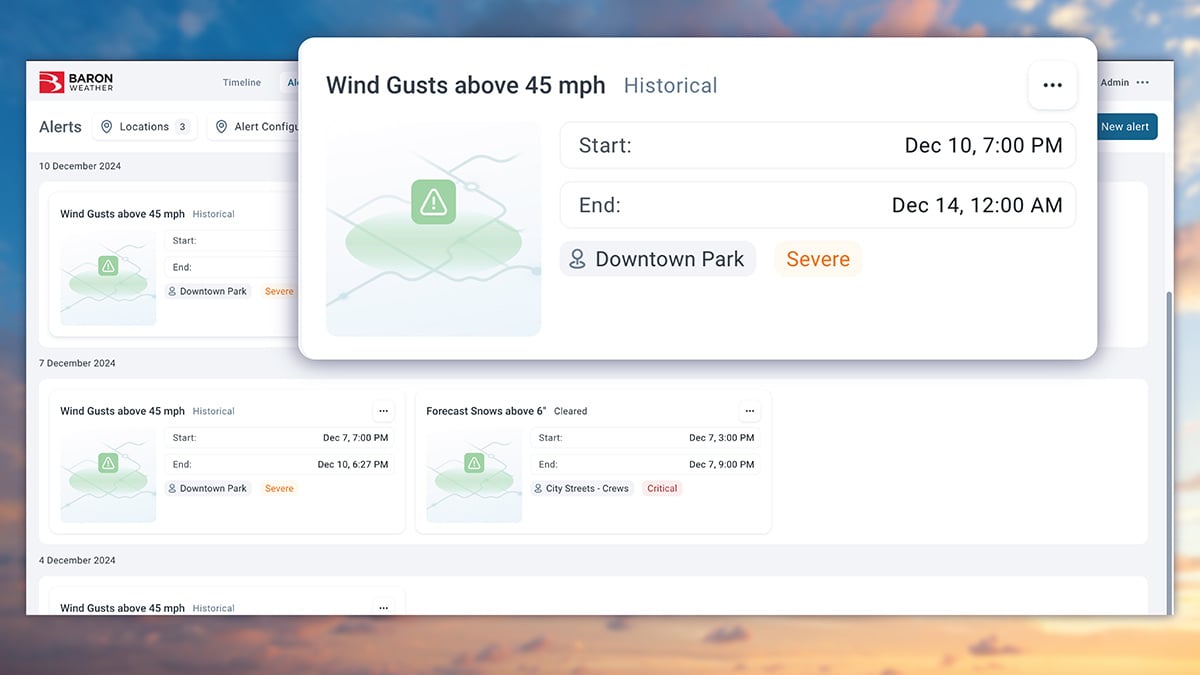The height and width of the screenshot is (675, 1200).
Task: Select the End time field showing Dec 14, 12:00 AM
Action: pos(817,206)
